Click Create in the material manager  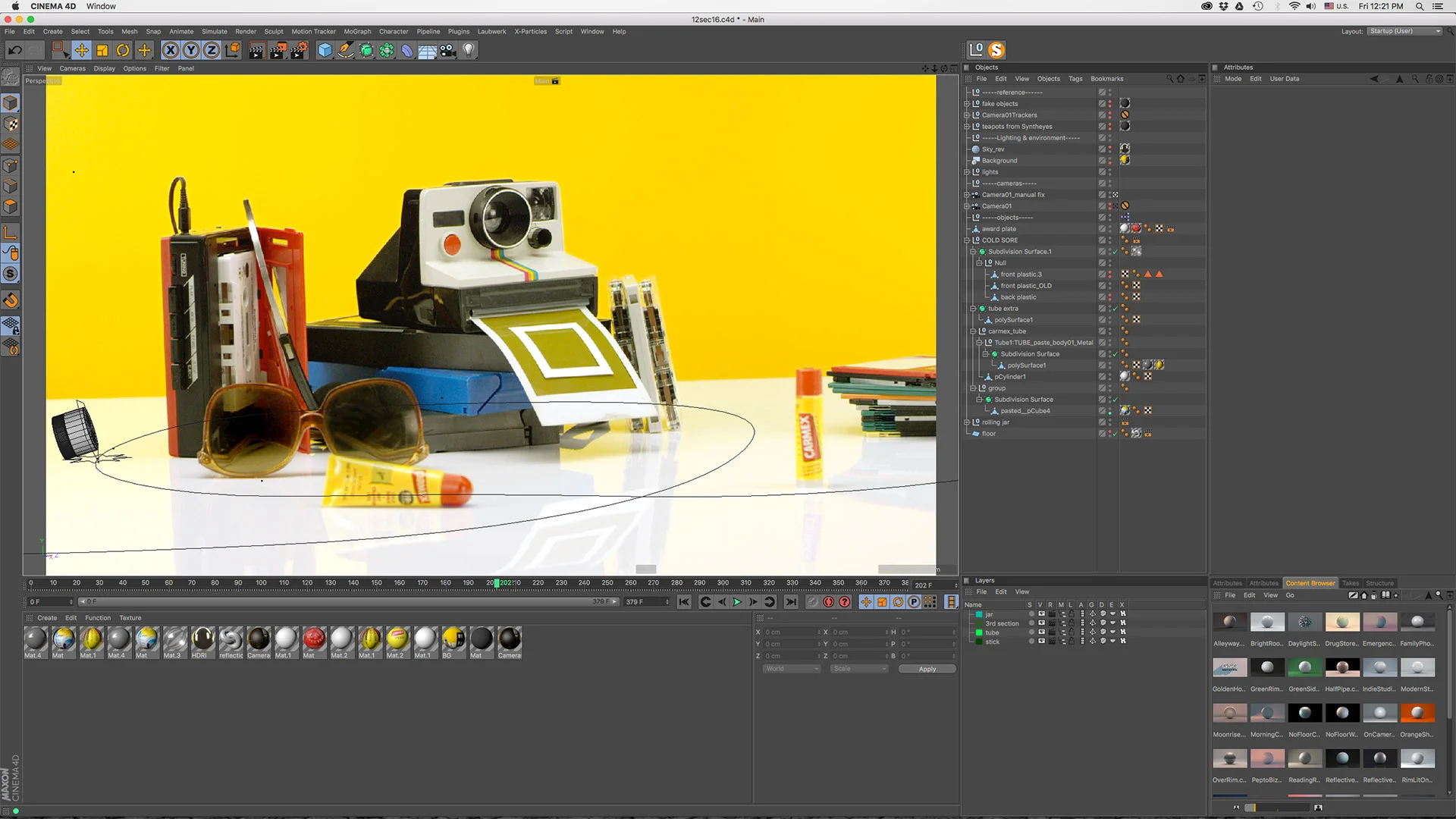pos(47,618)
